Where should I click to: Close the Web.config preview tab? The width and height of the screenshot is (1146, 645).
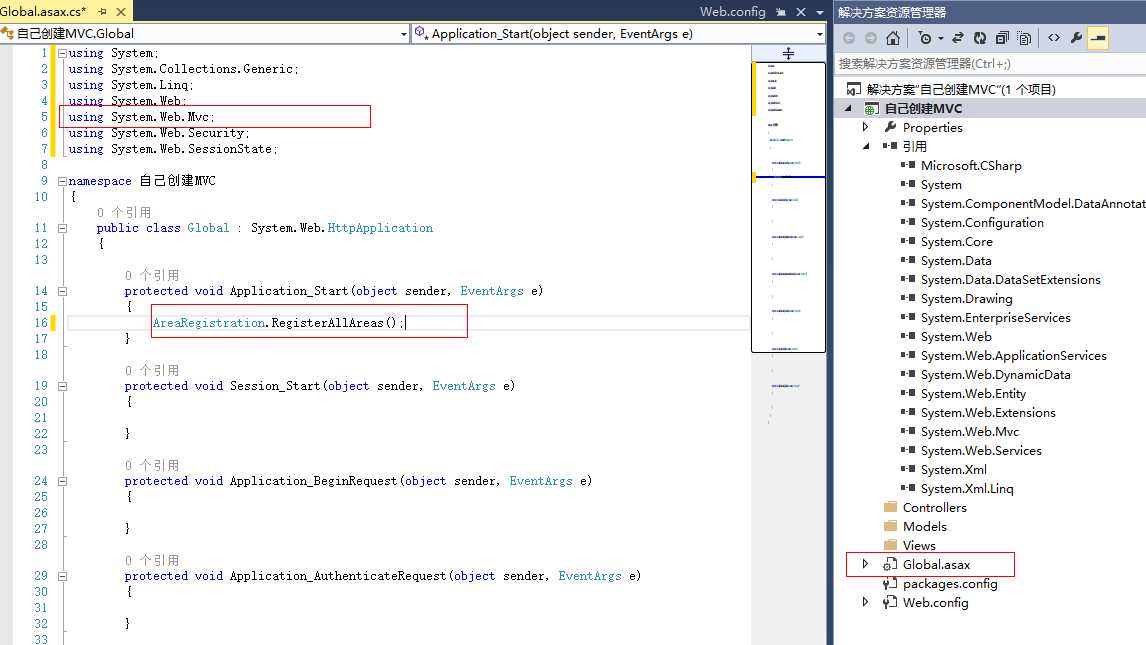point(801,12)
